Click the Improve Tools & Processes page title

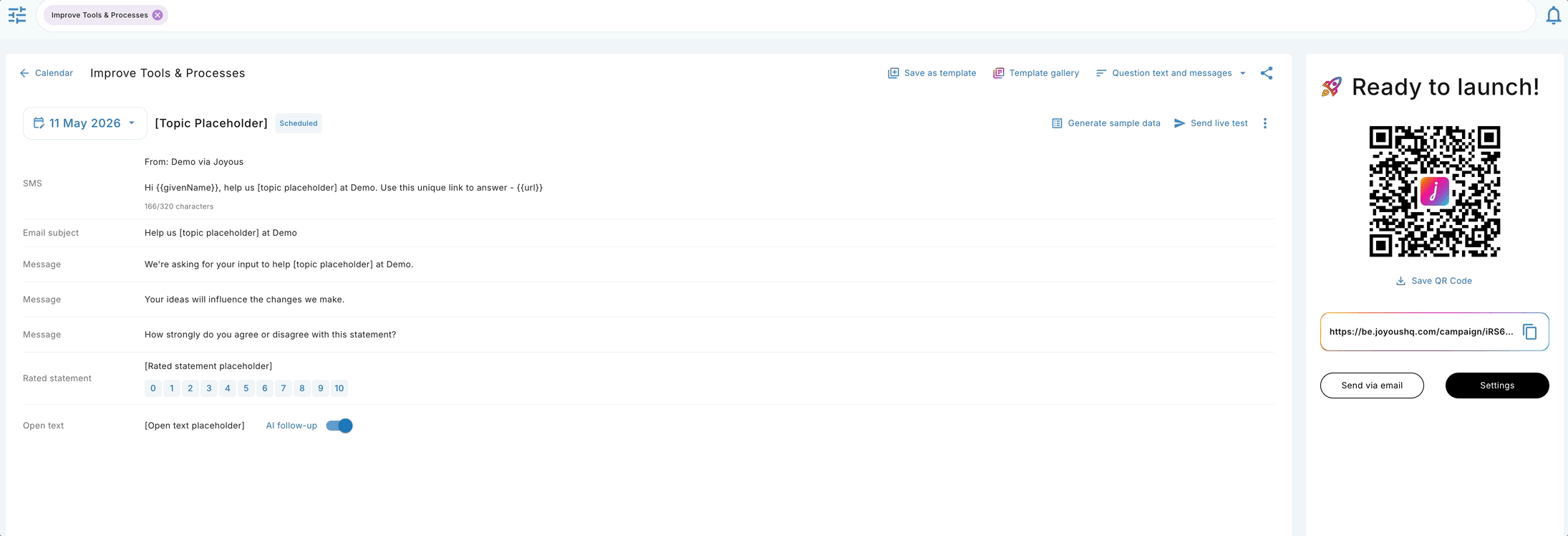click(168, 73)
